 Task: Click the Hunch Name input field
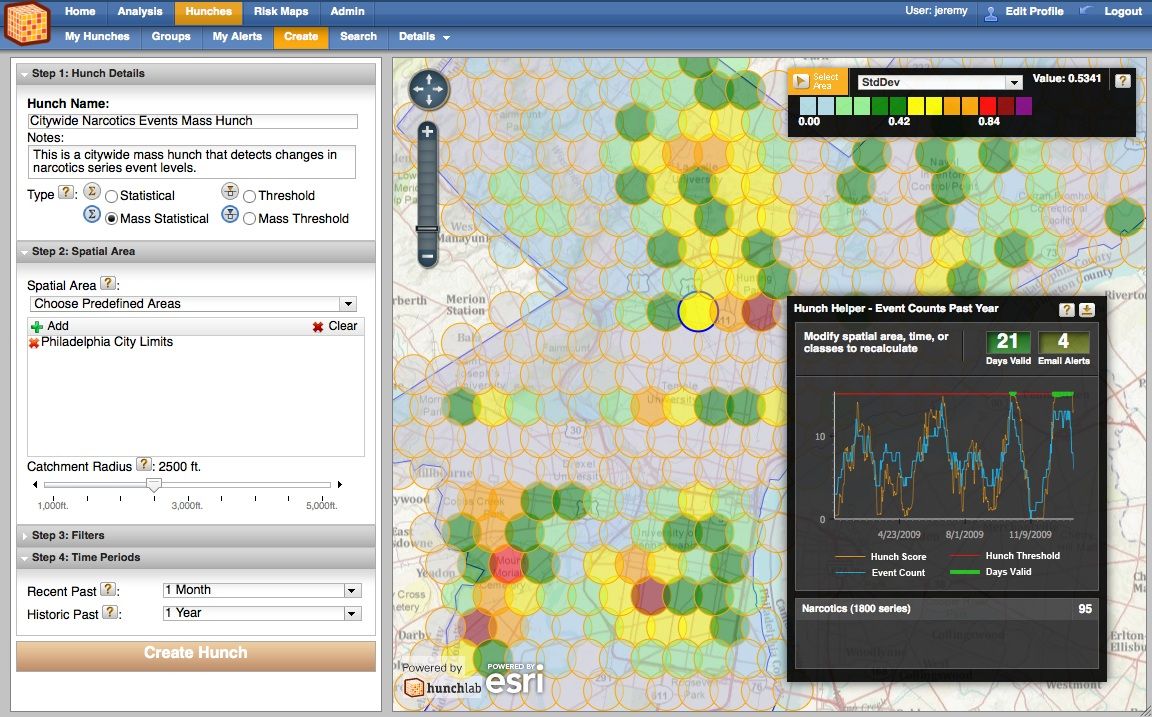pyautogui.click(x=190, y=120)
